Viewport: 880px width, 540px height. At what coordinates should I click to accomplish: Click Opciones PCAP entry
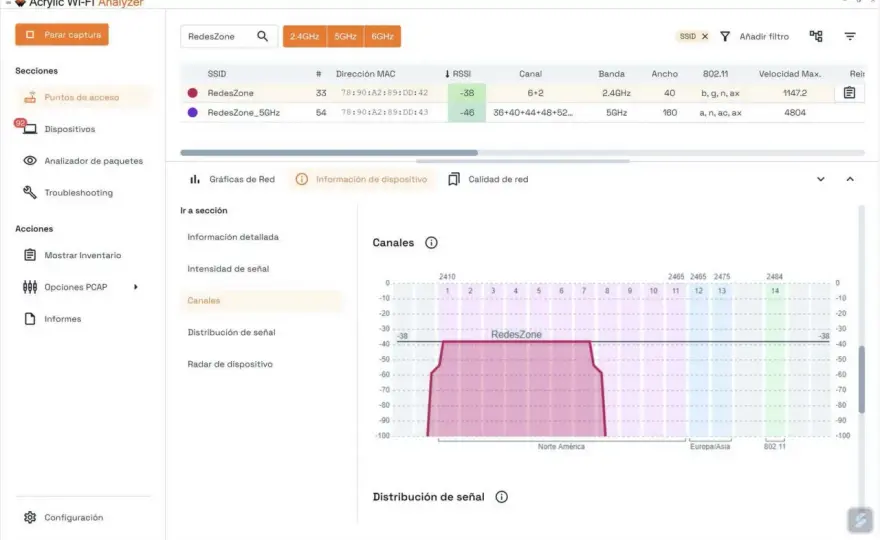tap(76, 287)
